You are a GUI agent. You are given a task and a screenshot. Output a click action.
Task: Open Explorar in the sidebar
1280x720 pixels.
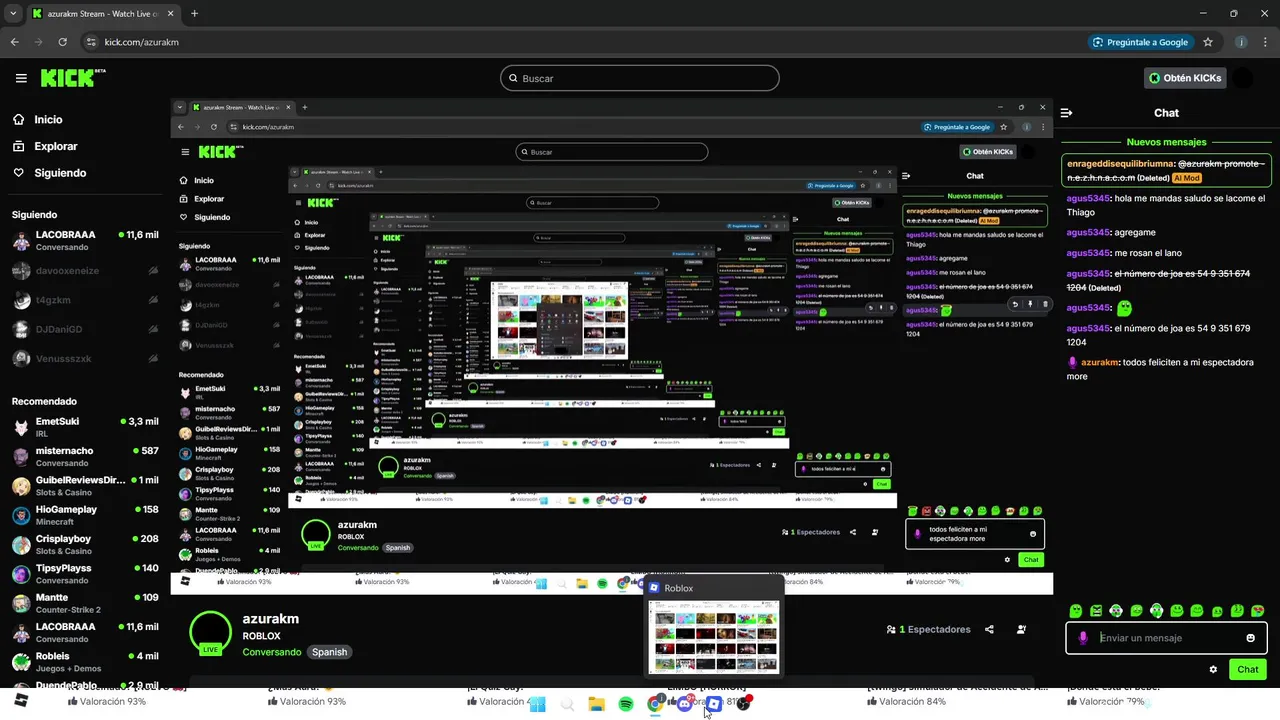click(56, 146)
